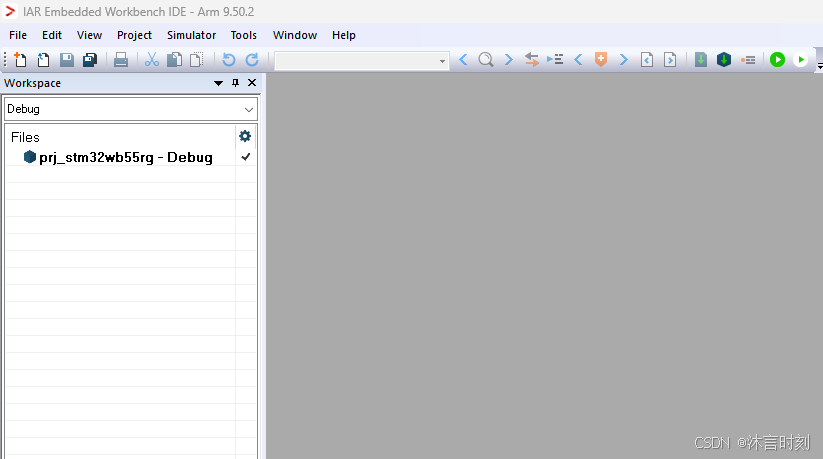Click the gear column settings icon

point(245,137)
